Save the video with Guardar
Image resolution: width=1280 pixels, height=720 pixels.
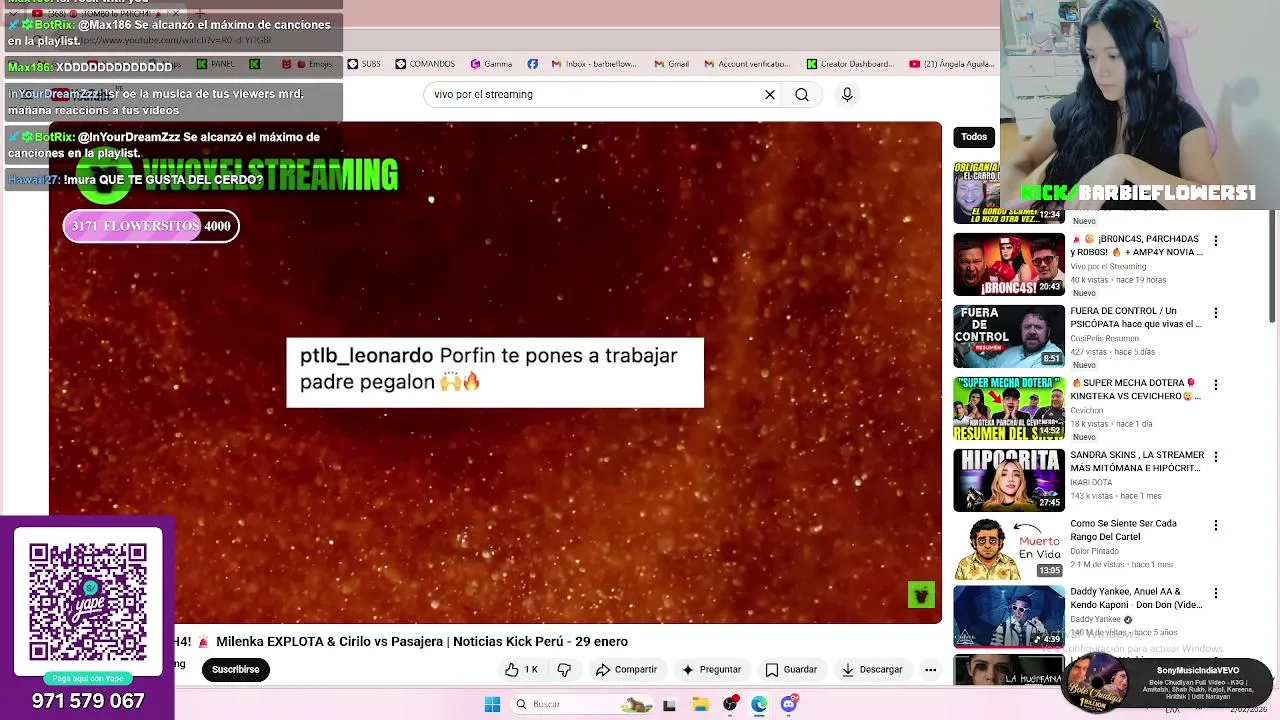pos(791,670)
